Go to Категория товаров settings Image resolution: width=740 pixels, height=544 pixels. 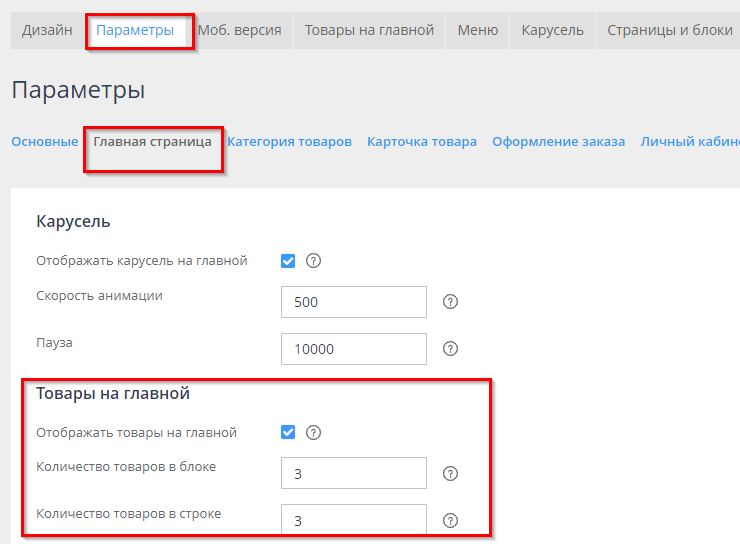click(x=289, y=142)
